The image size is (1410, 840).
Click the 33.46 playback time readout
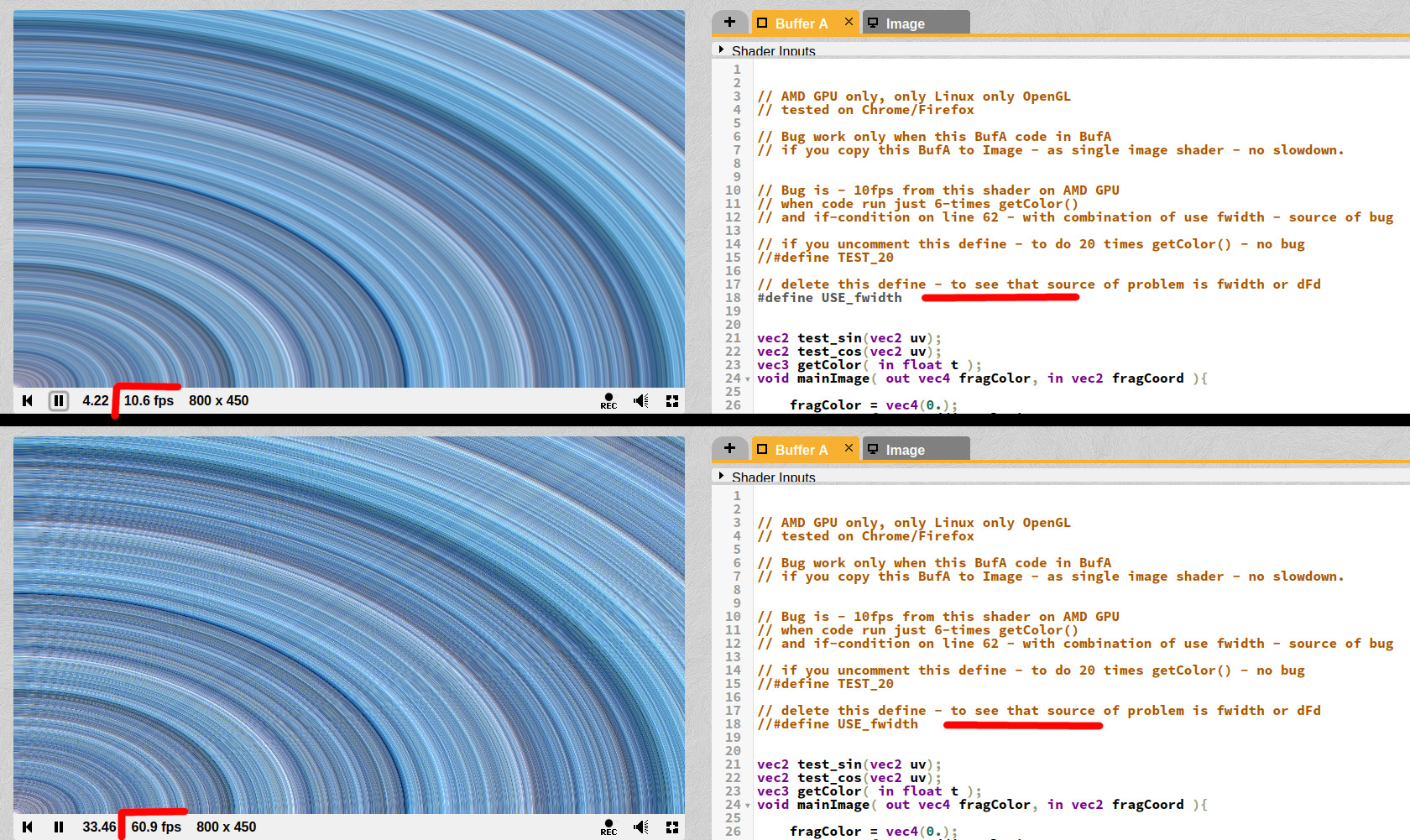pos(99,827)
